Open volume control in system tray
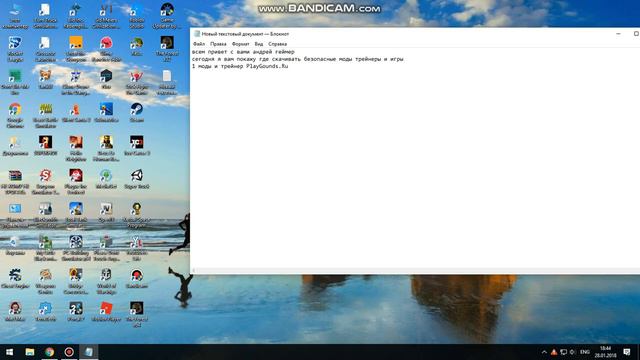 tap(572, 352)
